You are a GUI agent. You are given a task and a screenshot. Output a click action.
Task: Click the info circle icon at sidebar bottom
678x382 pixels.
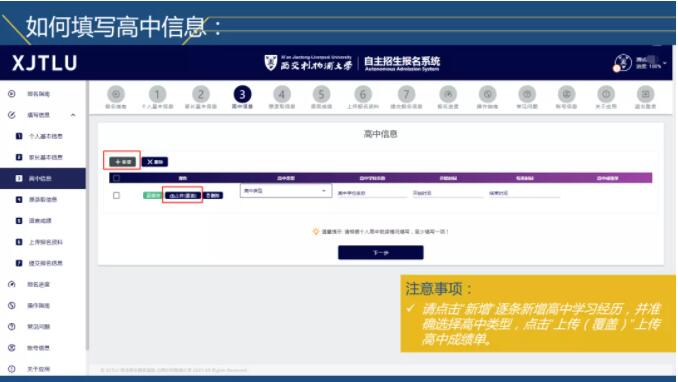(x=12, y=369)
